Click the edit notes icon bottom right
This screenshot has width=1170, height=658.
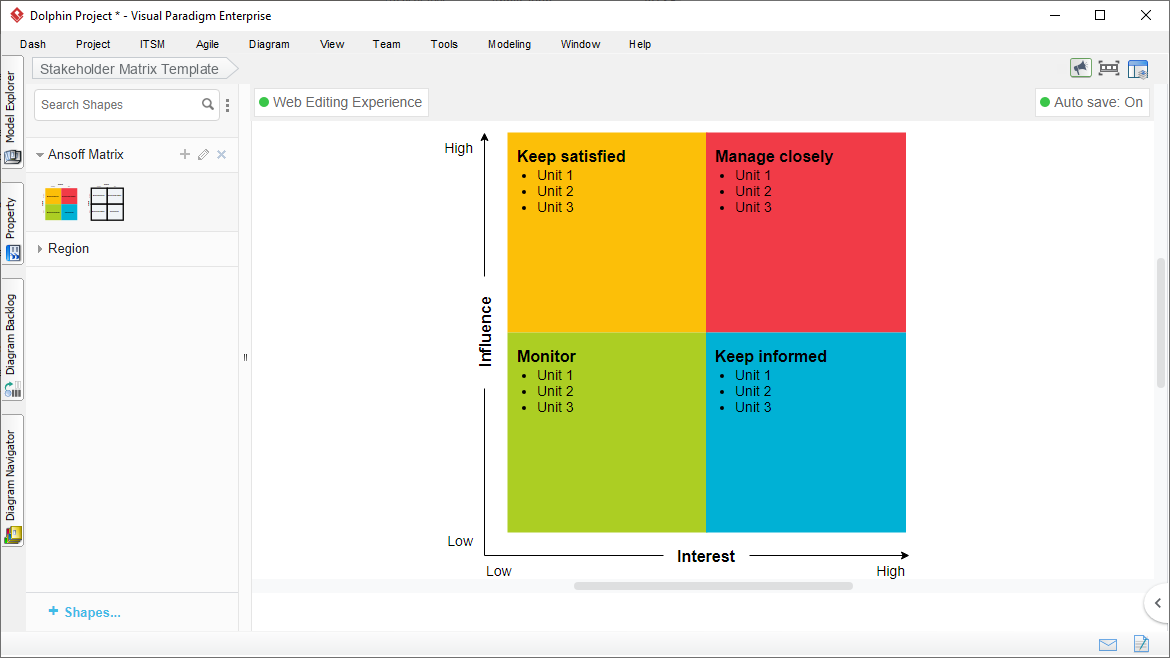(1141, 645)
